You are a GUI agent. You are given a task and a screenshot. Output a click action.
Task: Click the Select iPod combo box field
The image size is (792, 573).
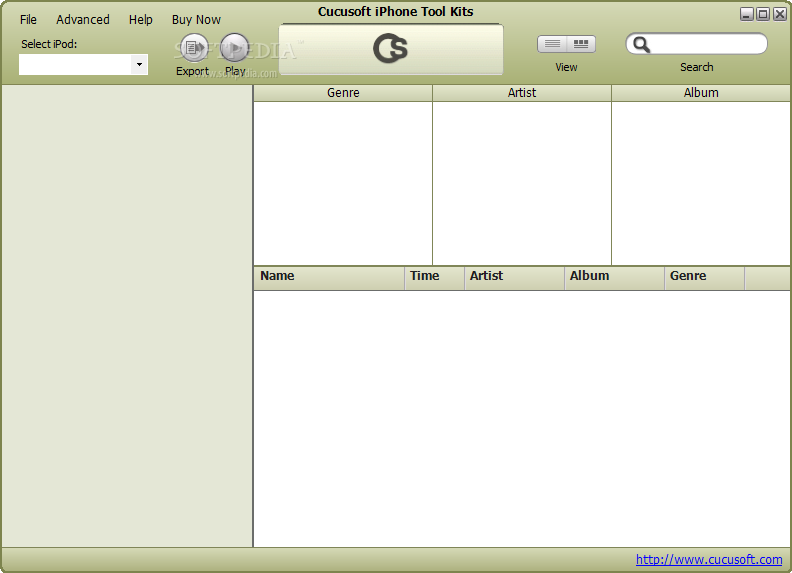click(x=83, y=65)
